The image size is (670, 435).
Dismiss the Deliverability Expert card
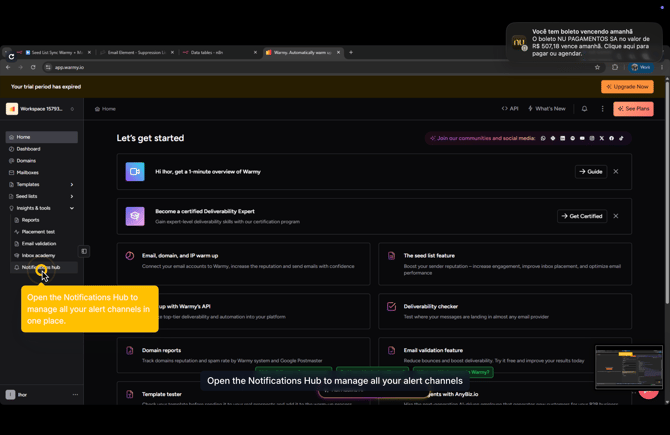[x=616, y=216]
